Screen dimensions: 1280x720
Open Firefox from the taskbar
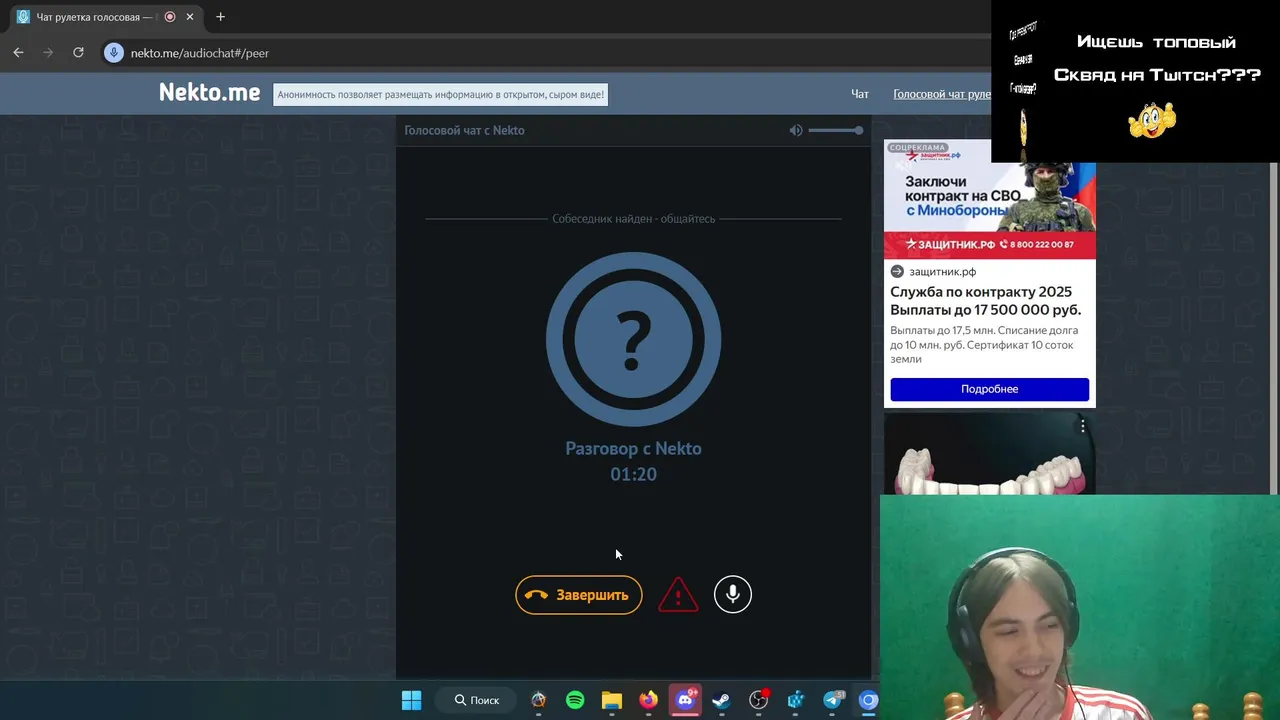[648, 700]
